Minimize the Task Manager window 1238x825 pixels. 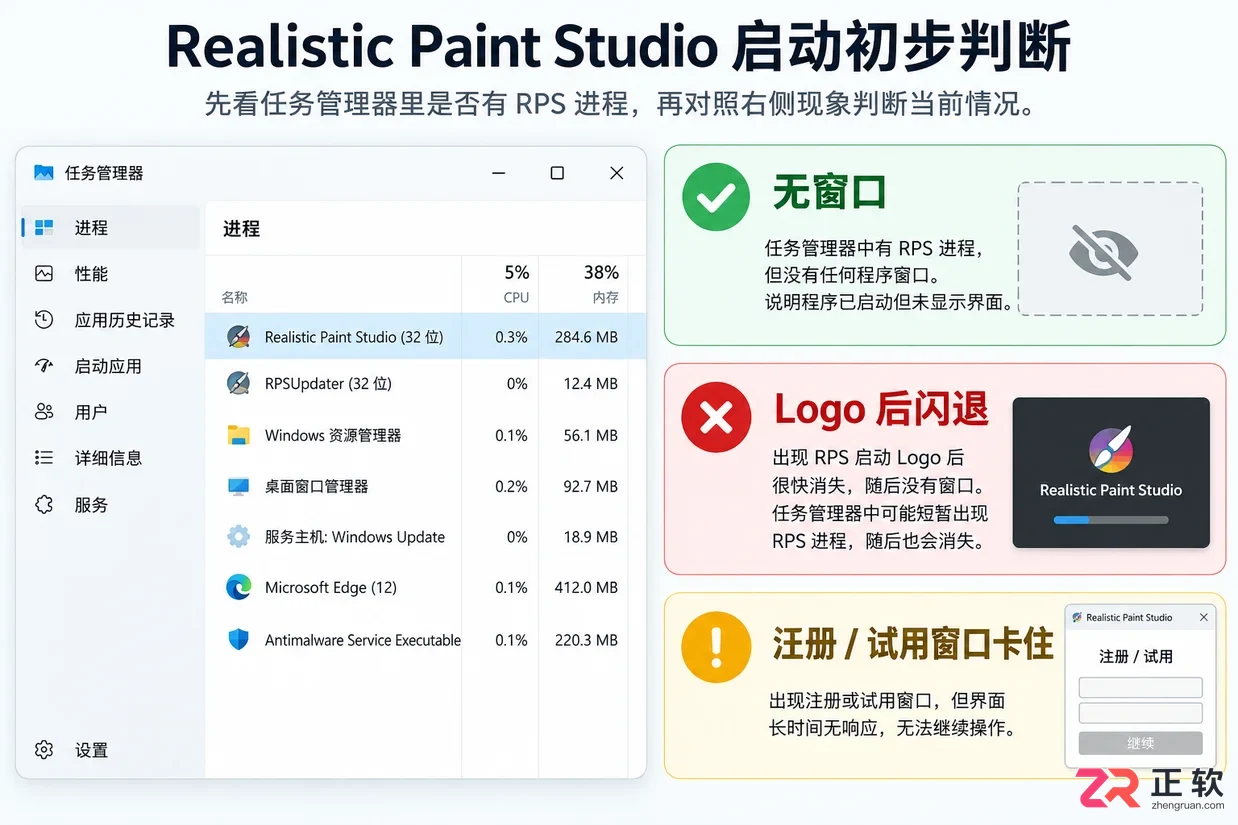click(498, 173)
